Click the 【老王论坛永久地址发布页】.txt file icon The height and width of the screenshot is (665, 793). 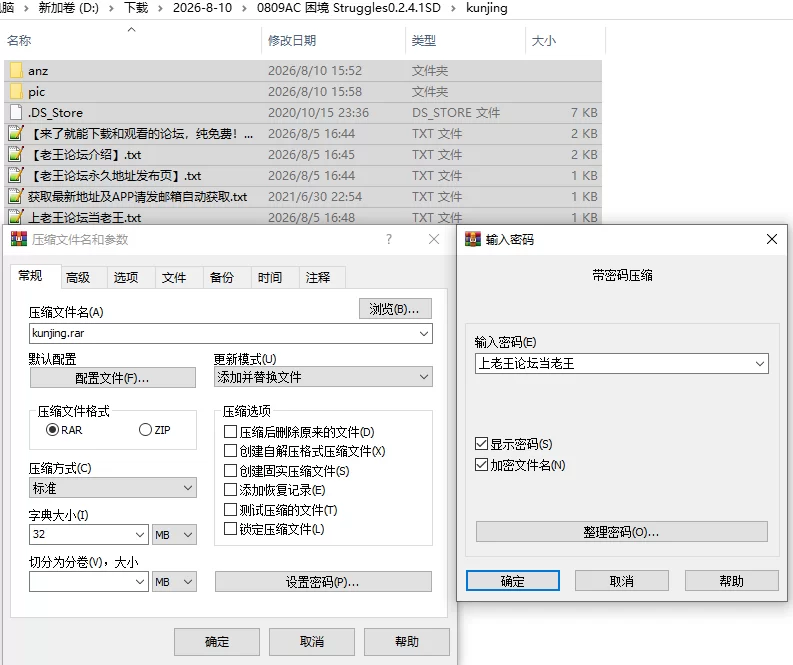click(x=16, y=175)
